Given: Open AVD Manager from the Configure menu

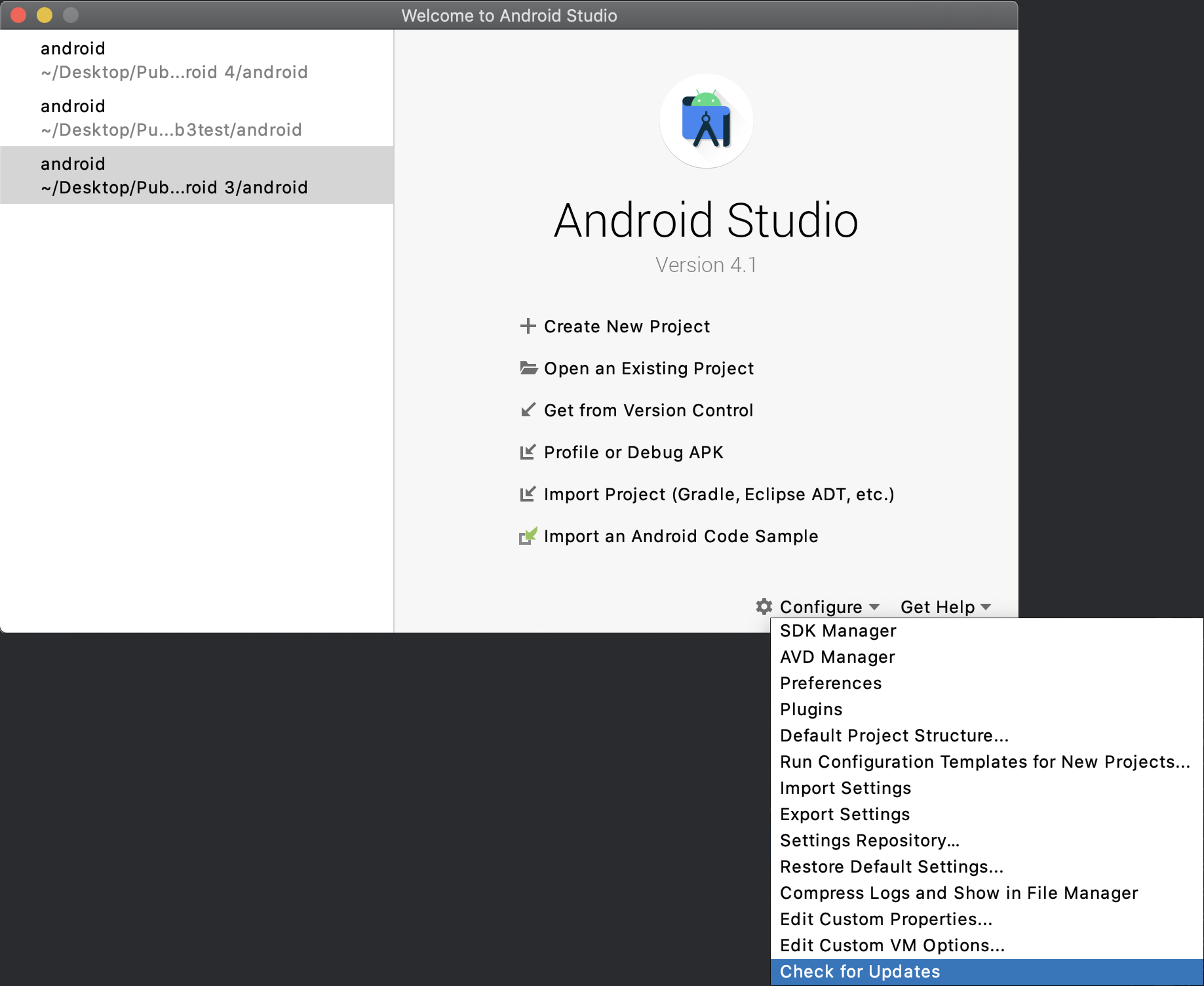Looking at the screenshot, I should 987,657.
